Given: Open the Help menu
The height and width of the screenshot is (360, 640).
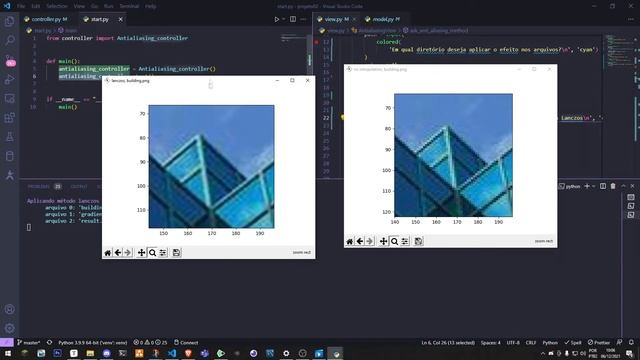Looking at the screenshot, I should pyautogui.click(x=151, y=6).
